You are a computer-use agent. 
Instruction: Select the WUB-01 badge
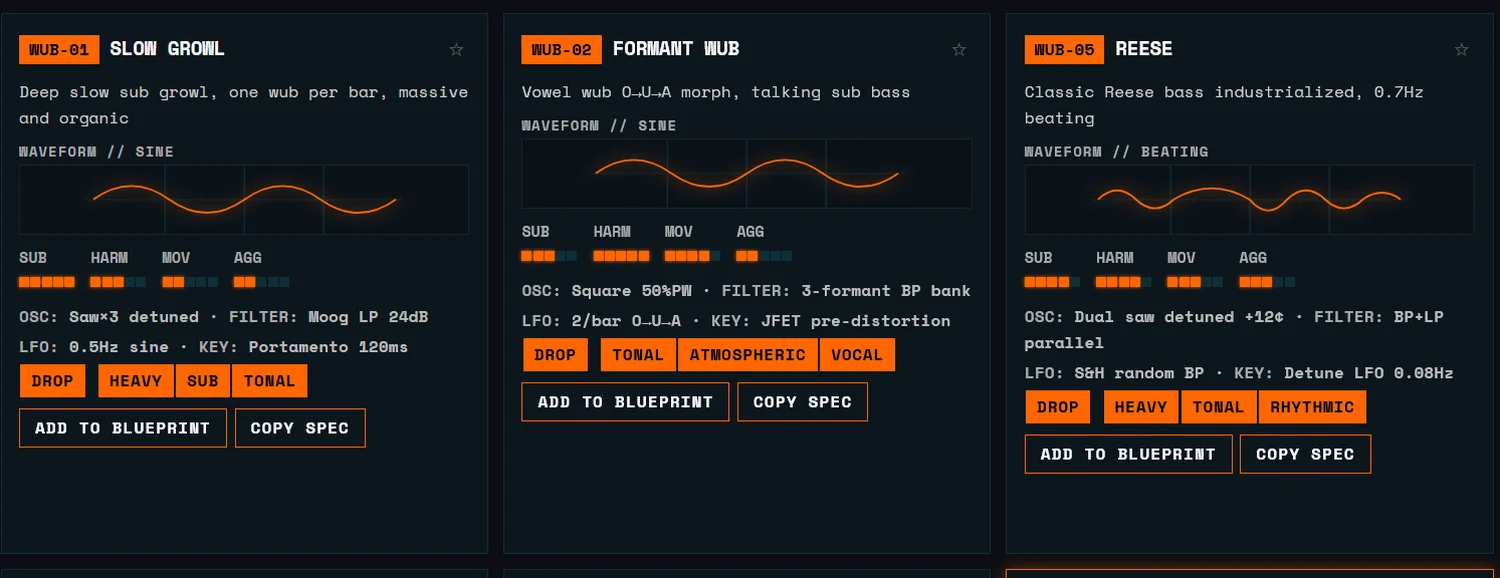coord(59,49)
